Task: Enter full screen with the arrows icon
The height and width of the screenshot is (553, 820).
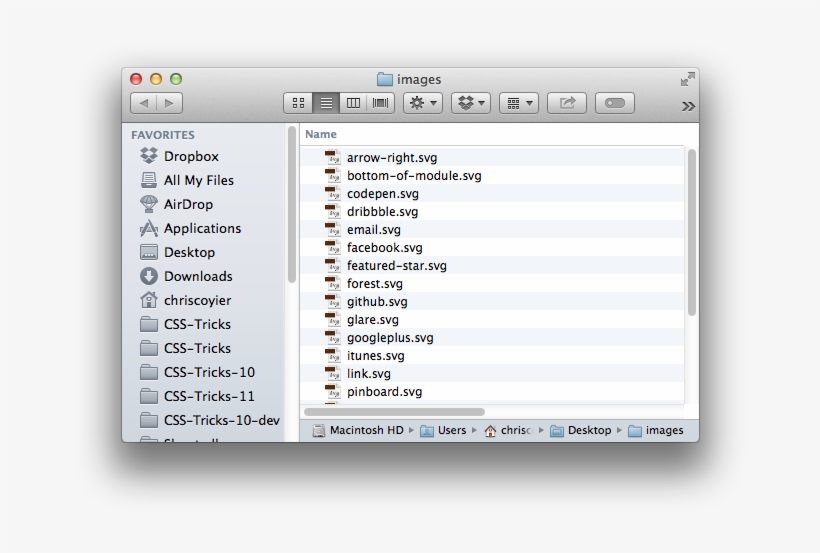Action: pyautogui.click(x=688, y=79)
